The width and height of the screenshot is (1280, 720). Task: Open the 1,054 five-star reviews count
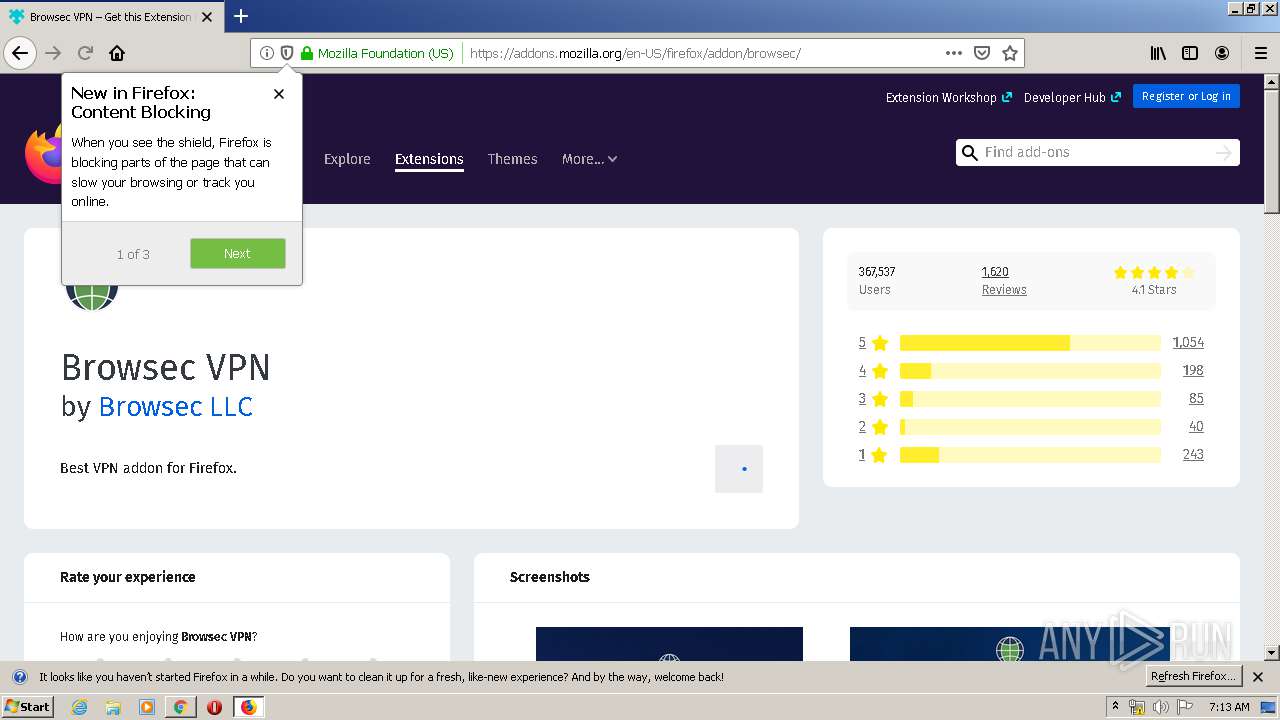click(x=1188, y=343)
